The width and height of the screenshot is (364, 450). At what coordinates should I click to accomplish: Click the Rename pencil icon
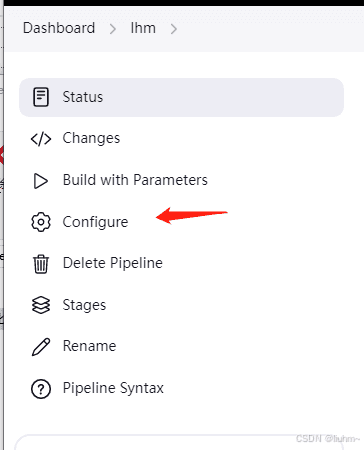41,347
